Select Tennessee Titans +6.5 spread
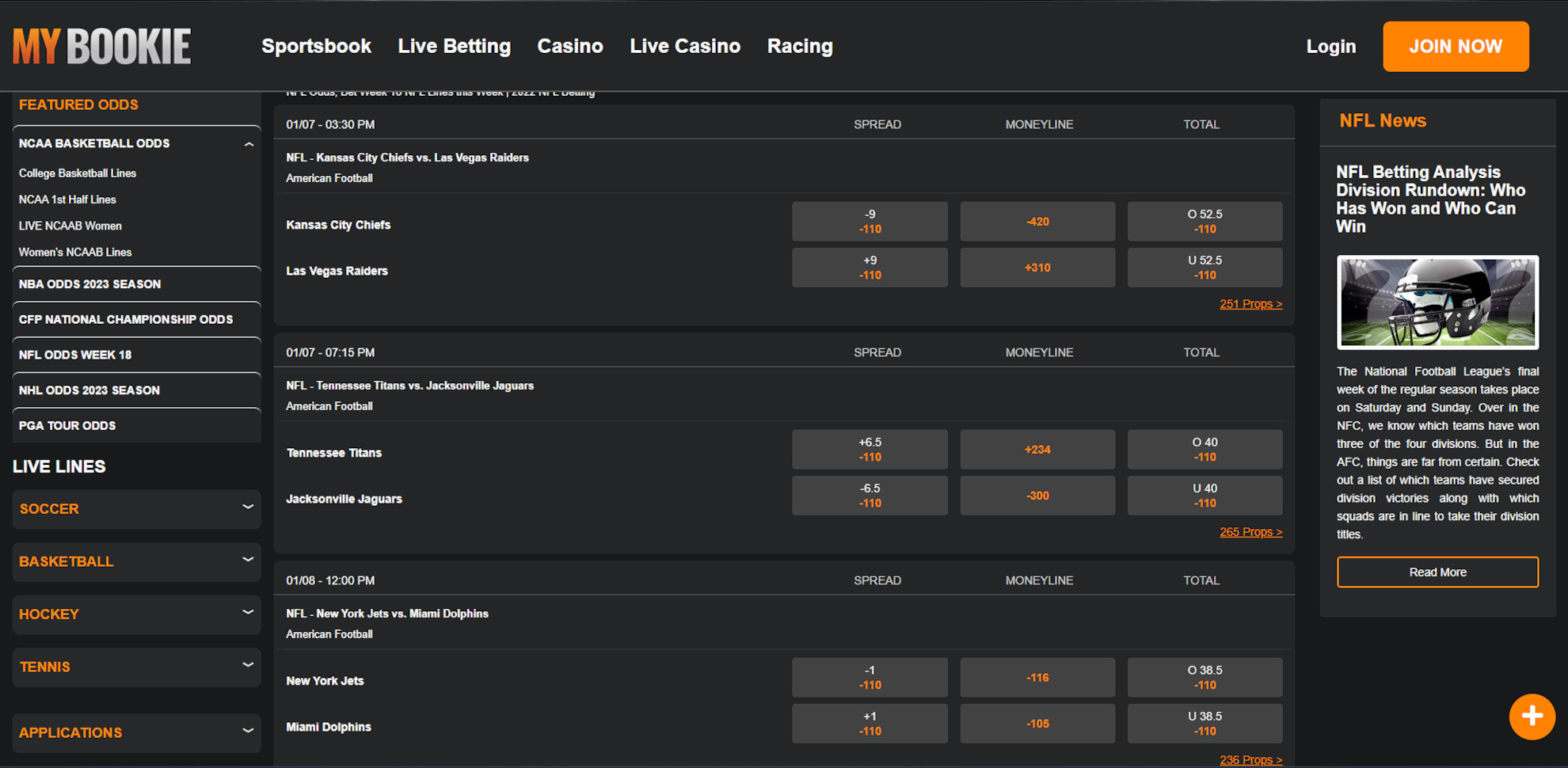Screen dimensions: 1568x768 point(870,449)
